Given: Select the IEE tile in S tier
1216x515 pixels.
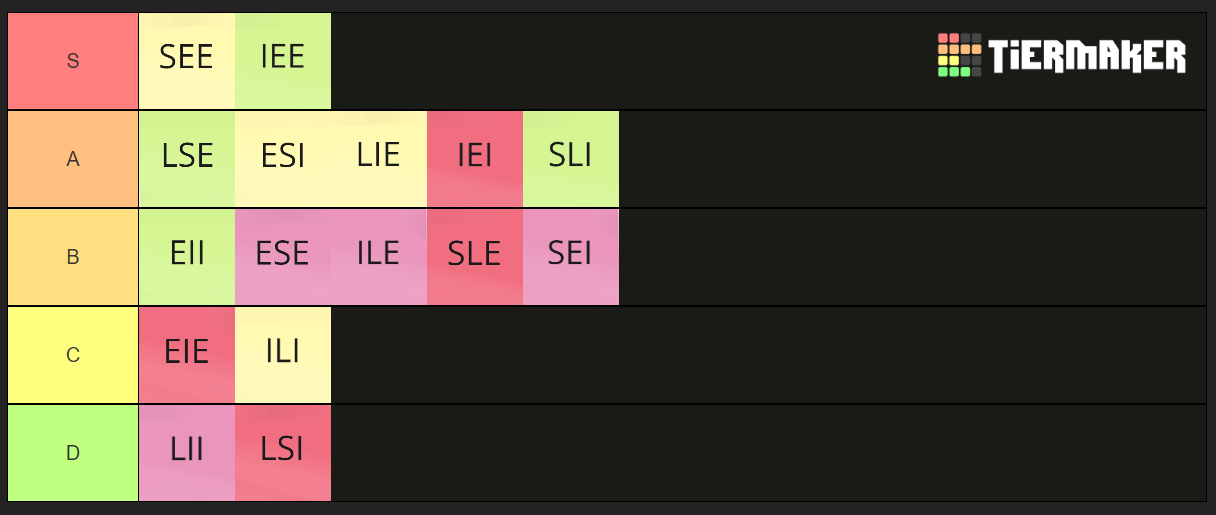Looking at the screenshot, I should (x=283, y=61).
